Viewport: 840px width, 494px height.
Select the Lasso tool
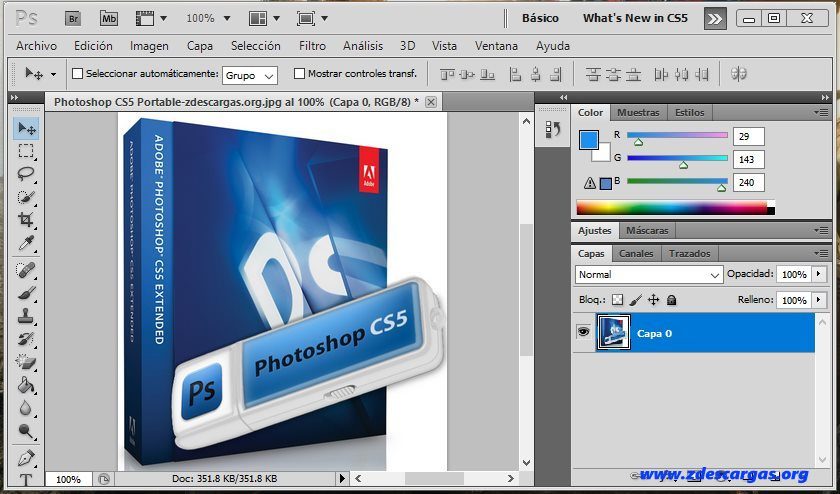pyautogui.click(x=26, y=174)
